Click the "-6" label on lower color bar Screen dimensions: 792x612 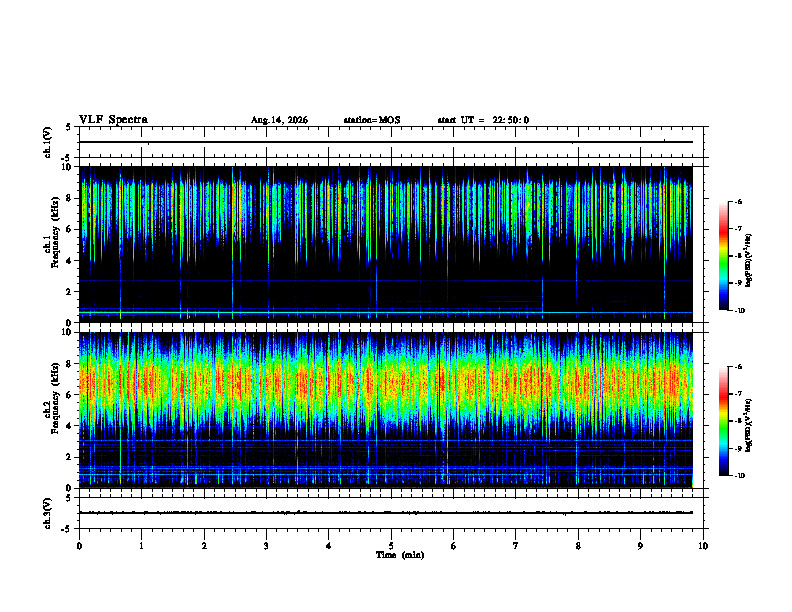tap(738, 367)
